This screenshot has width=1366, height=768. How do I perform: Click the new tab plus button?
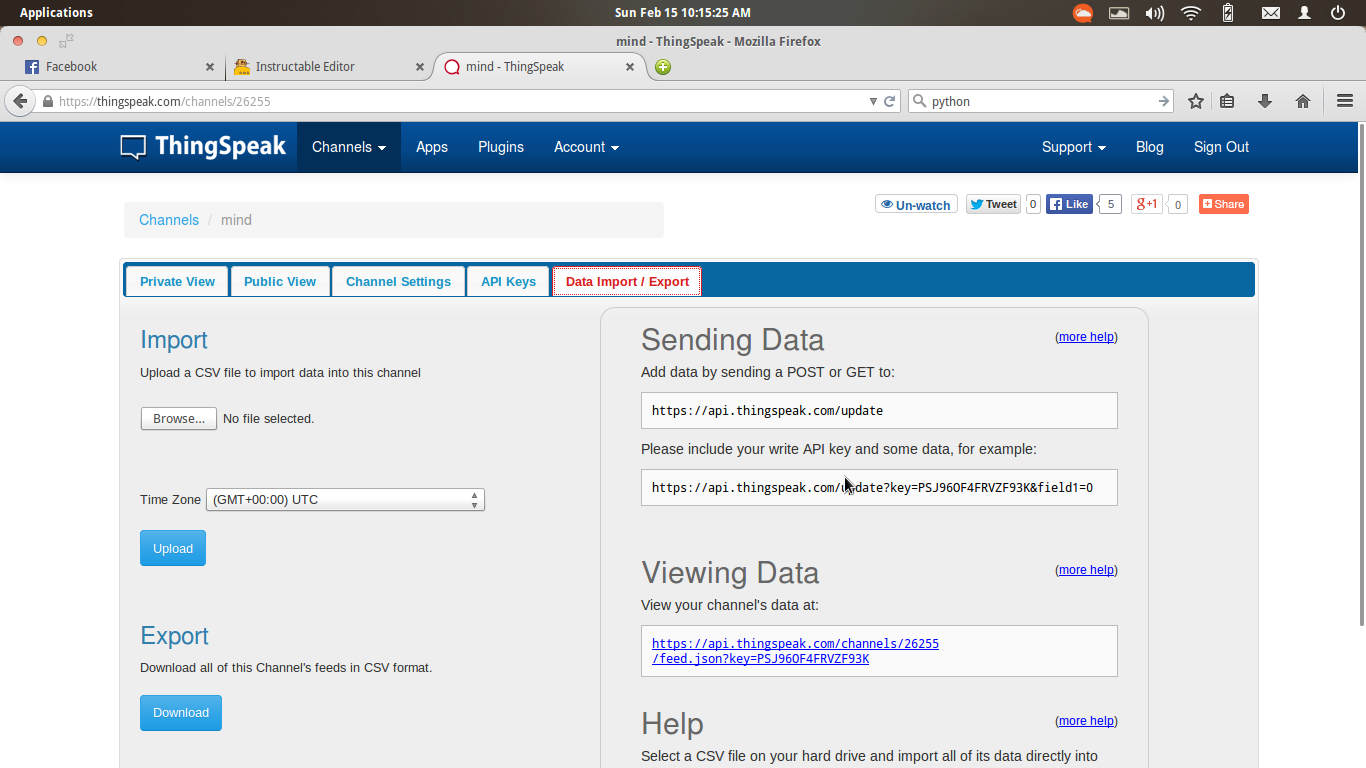click(x=662, y=67)
